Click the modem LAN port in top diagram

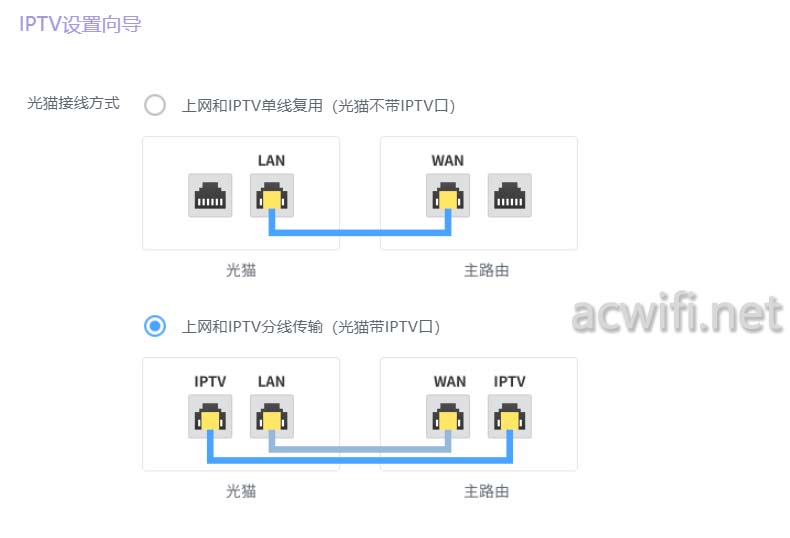[x=272, y=195]
